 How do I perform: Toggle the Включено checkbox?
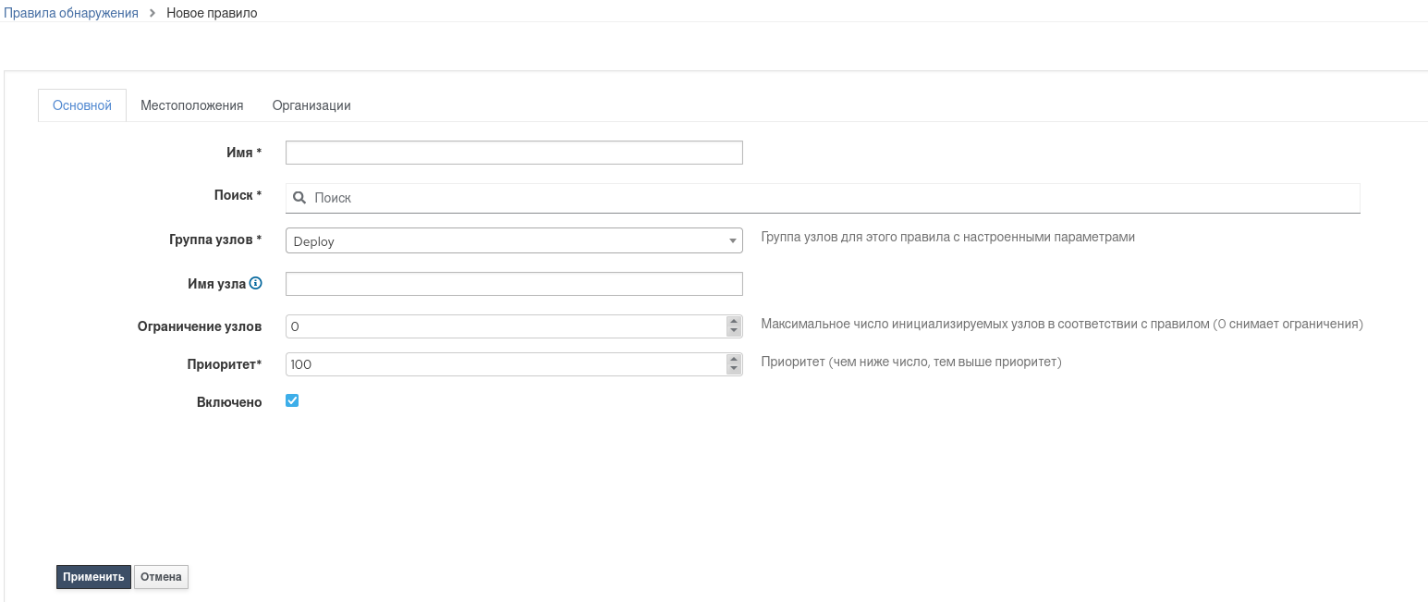(293, 401)
